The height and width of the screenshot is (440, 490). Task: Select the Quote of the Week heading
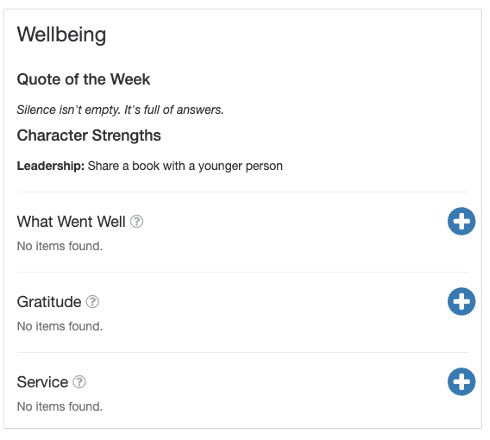[83, 79]
